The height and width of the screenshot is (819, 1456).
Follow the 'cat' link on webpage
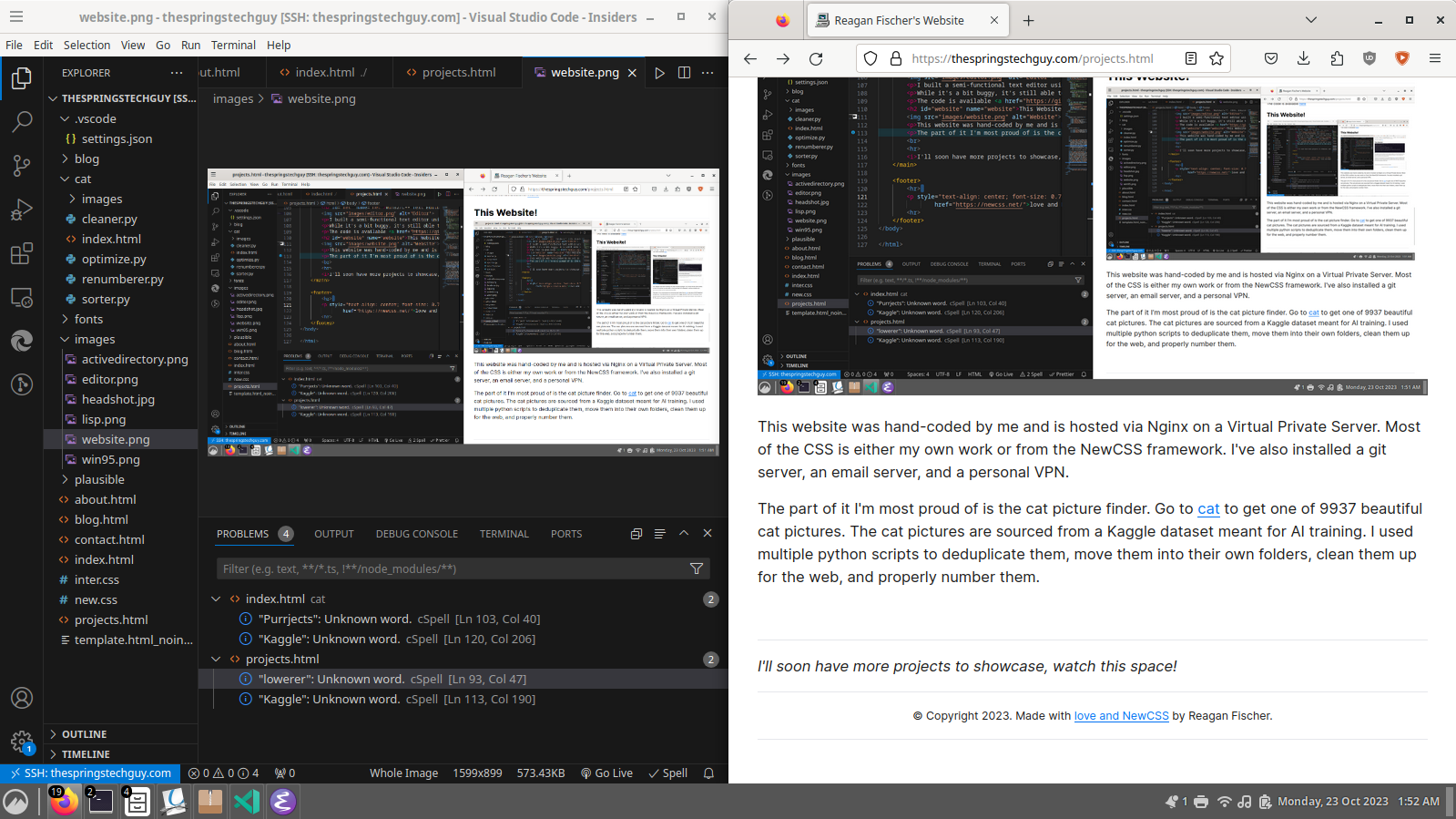(x=1208, y=509)
